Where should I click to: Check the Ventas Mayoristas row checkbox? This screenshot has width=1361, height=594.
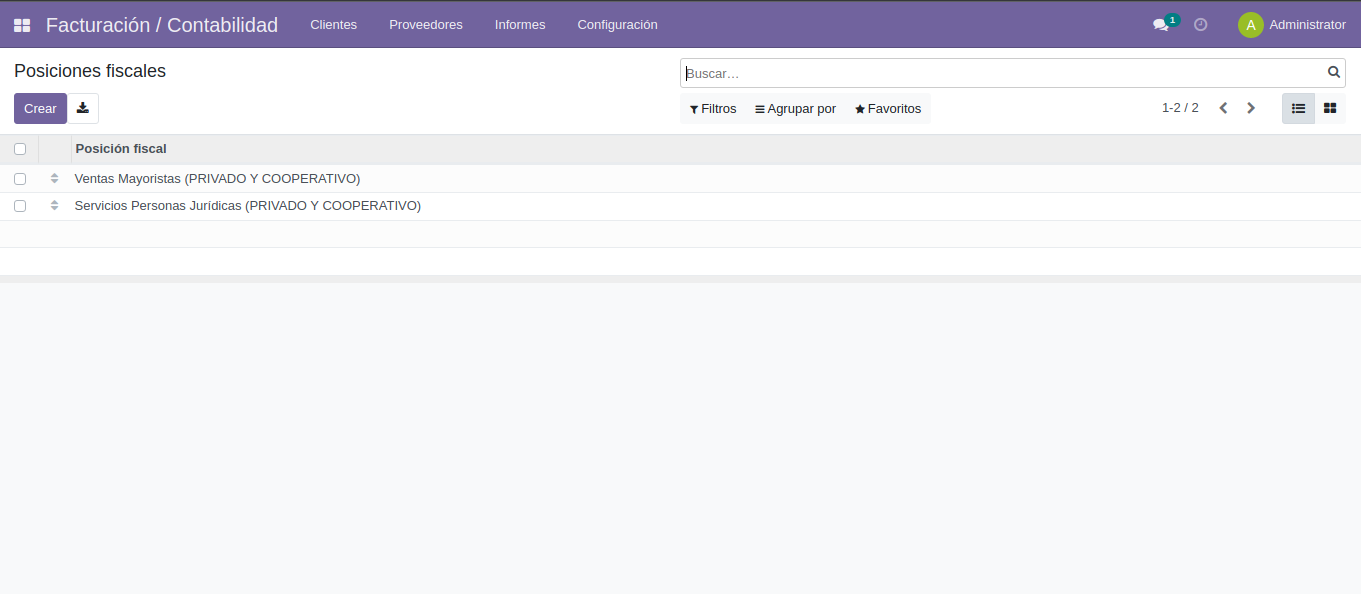click(x=20, y=178)
